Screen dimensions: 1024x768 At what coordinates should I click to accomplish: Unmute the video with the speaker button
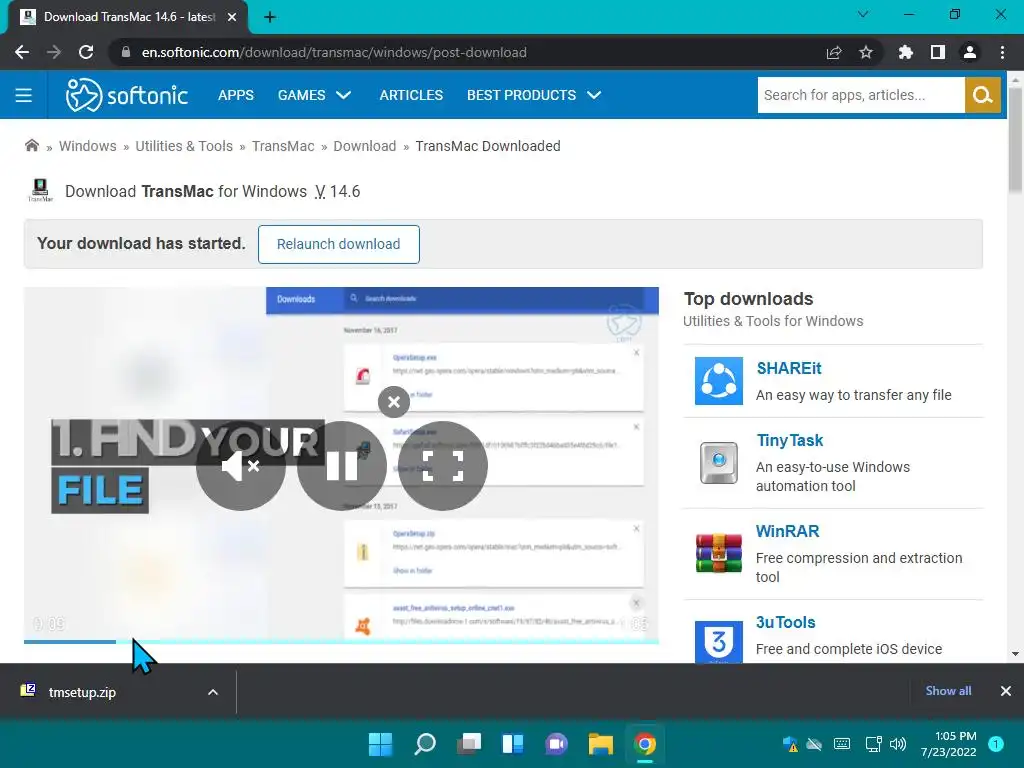coord(240,466)
